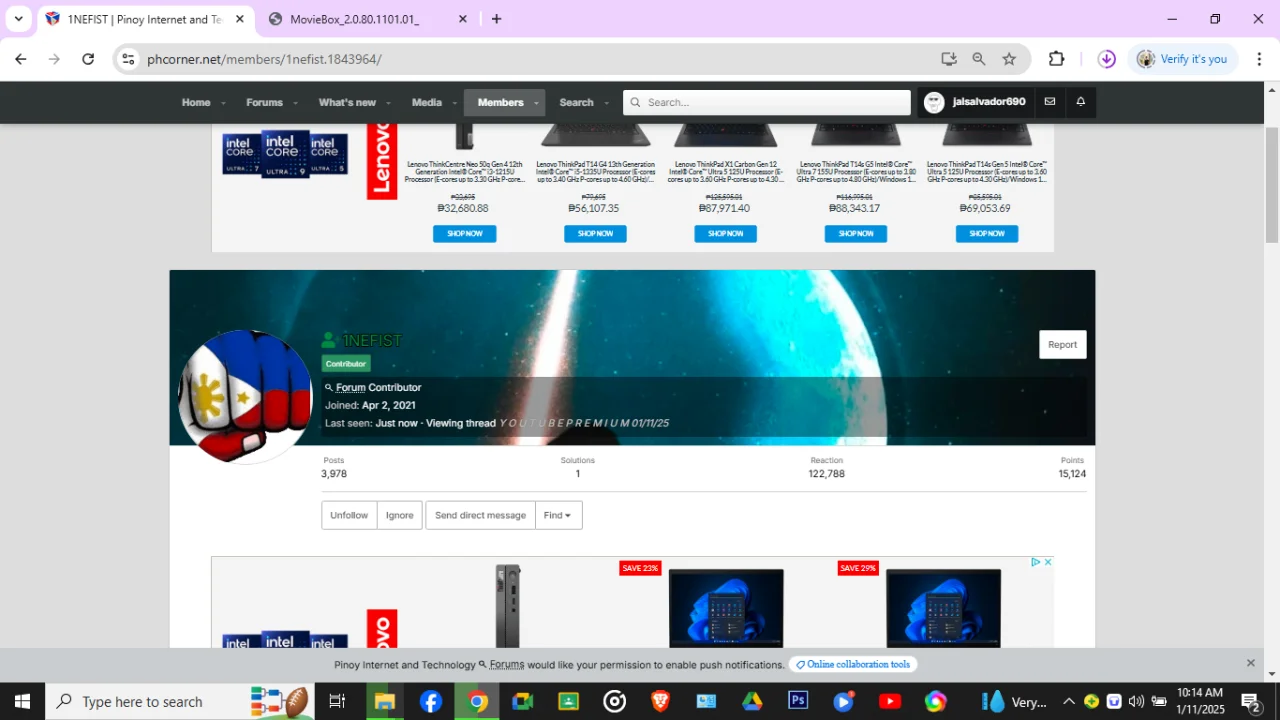This screenshot has height=720, width=1280.
Task: Close the MovieBox tab
Action: [462, 19]
